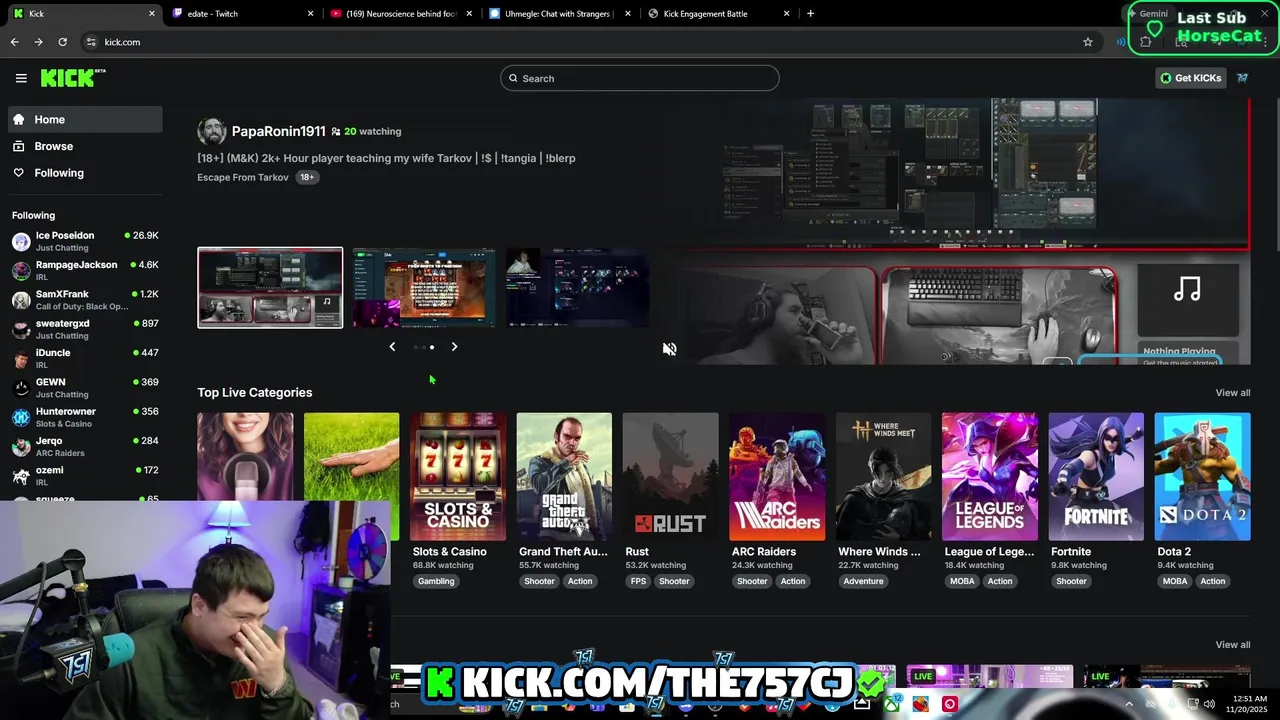The image size is (1280, 720).
Task: Unmute the featured stream preview
Action: tap(669, 349)
